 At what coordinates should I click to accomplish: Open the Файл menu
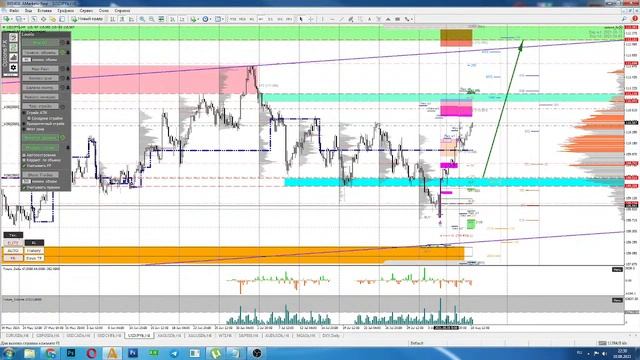point(14,11)
